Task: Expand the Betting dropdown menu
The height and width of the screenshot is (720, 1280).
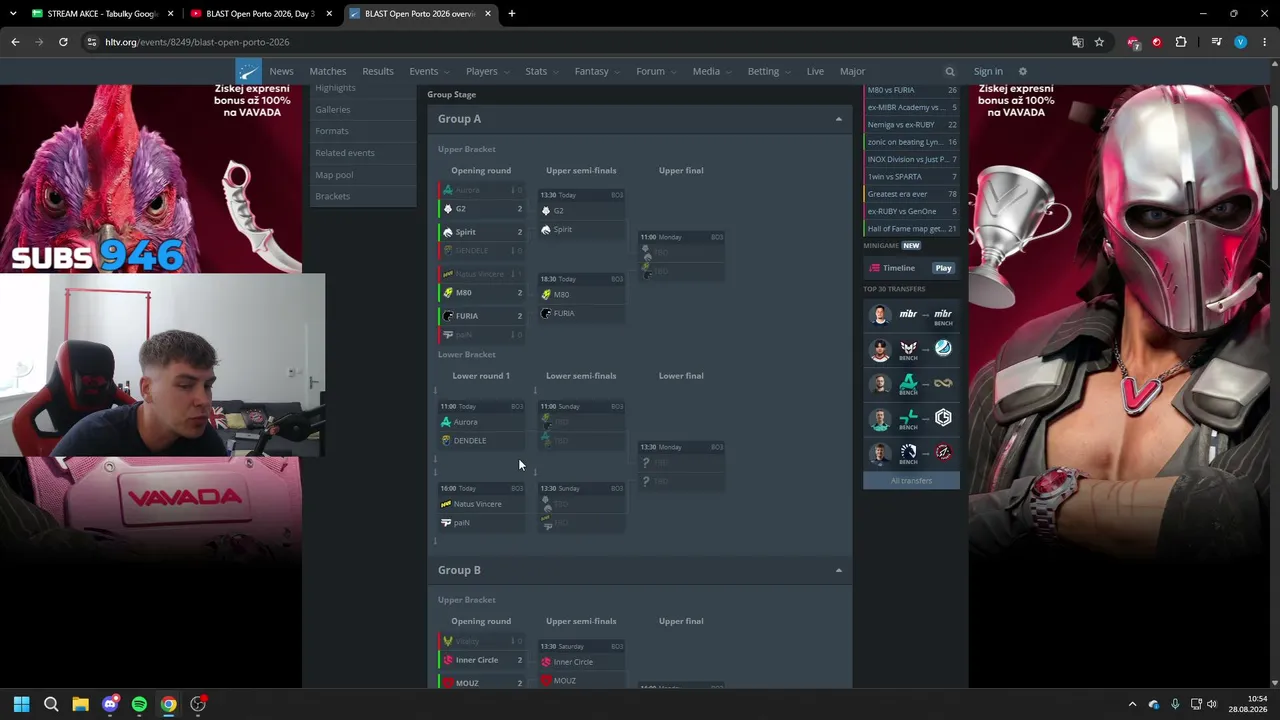Action: (769, 71)
